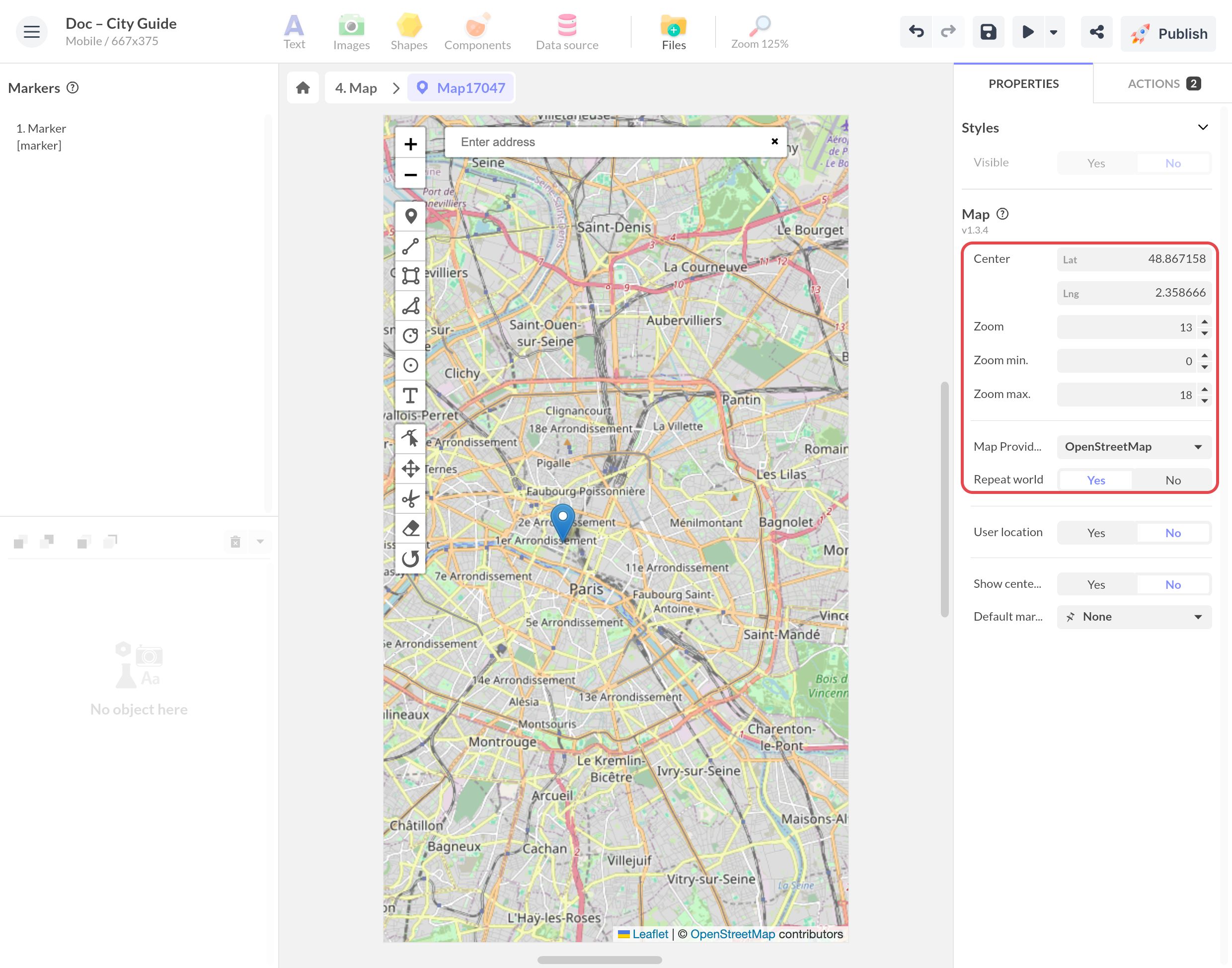The width and height of the screenshot is (1232, 968).
Task: Clear the Enter address search field
Action: (774, 142)
